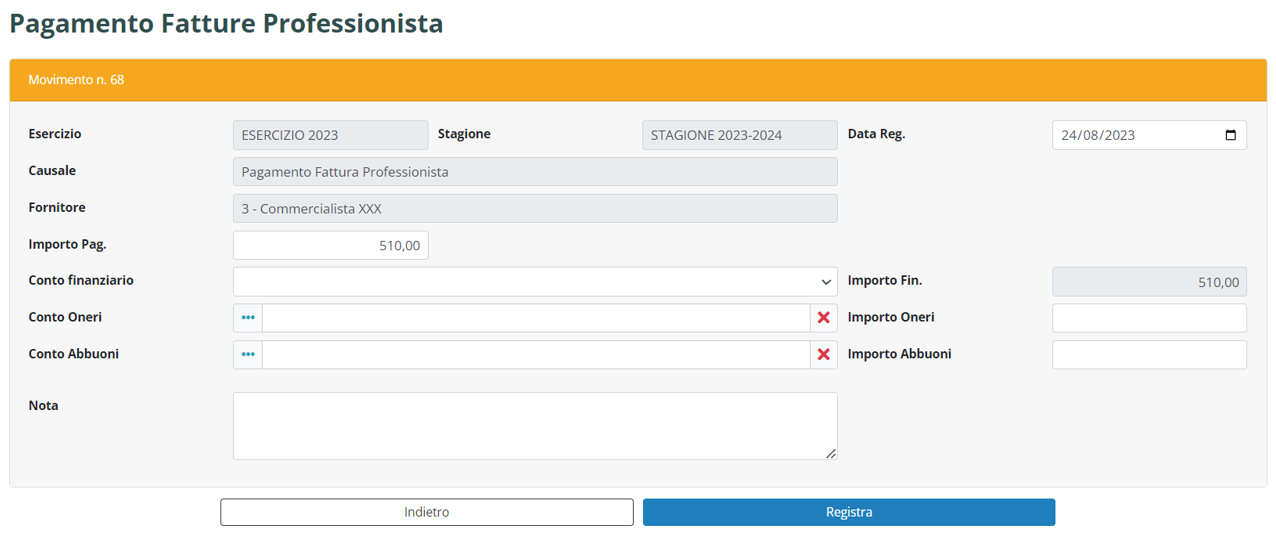Focus the Importo Abbuoni input
Viewport: 1276px width, 543px height.
[x=1148, y=355]
